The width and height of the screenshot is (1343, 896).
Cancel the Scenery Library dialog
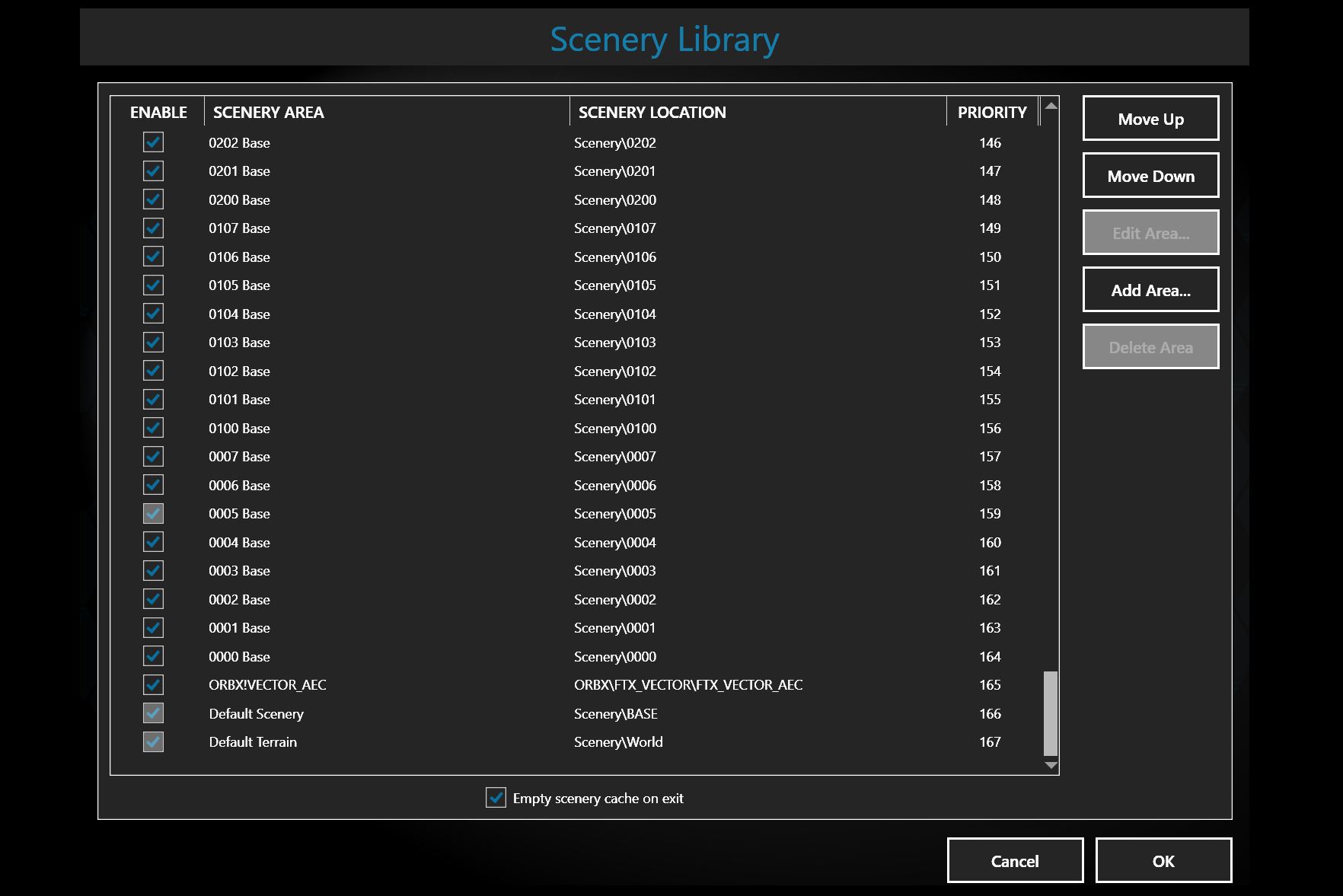coord(1014,861)
